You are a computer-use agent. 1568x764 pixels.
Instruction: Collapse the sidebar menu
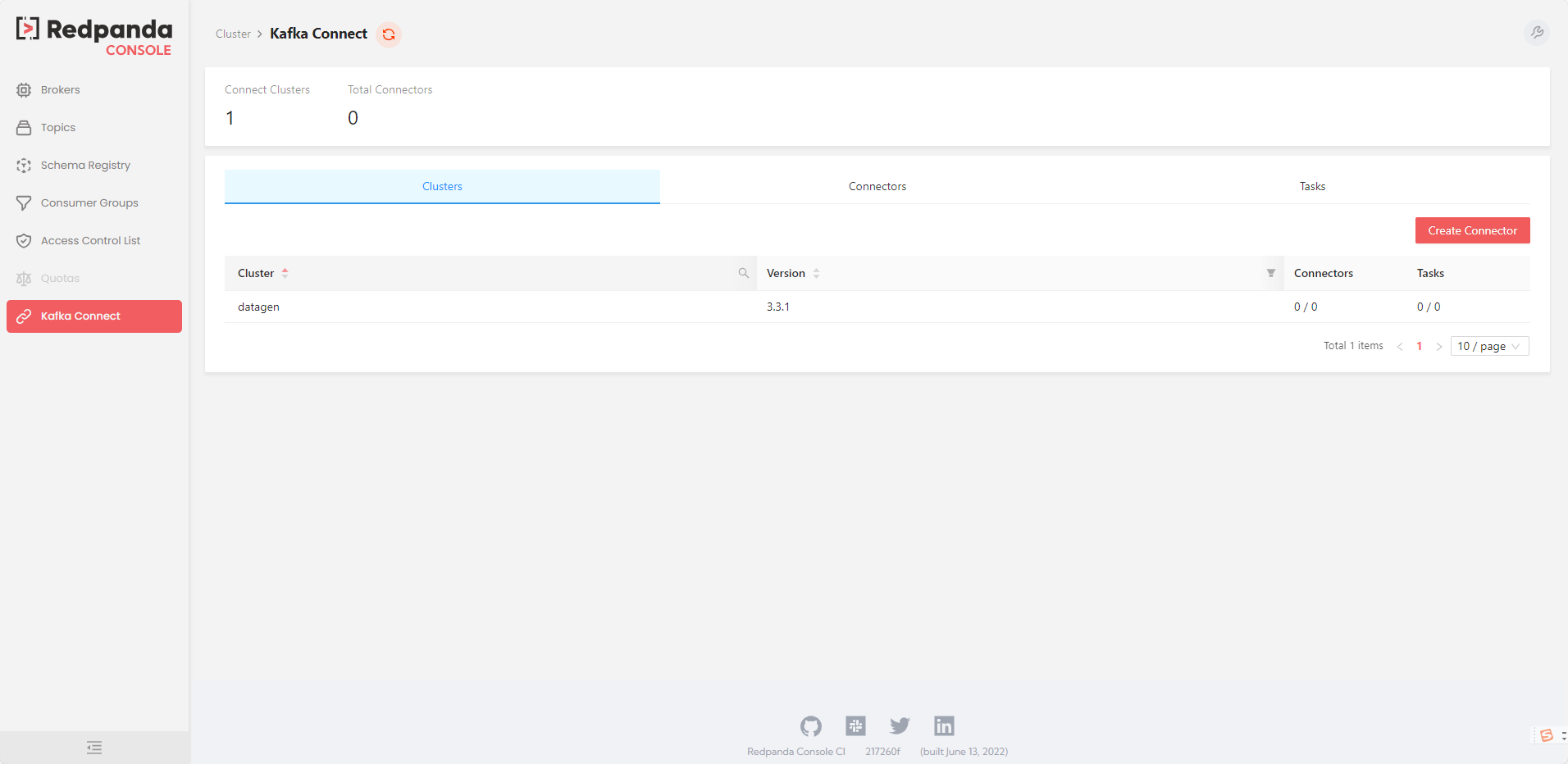pos(94,748)
